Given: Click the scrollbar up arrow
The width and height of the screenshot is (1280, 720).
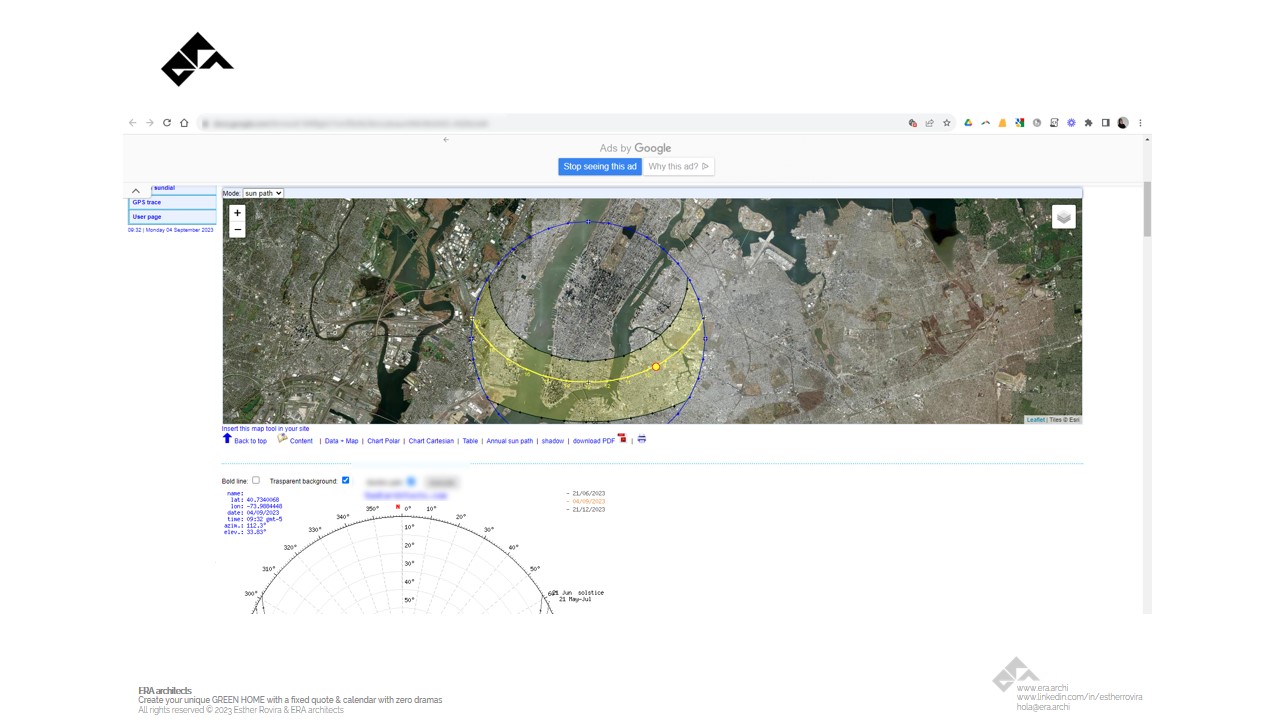Looking at the screenshot, I should (1147, 139).
